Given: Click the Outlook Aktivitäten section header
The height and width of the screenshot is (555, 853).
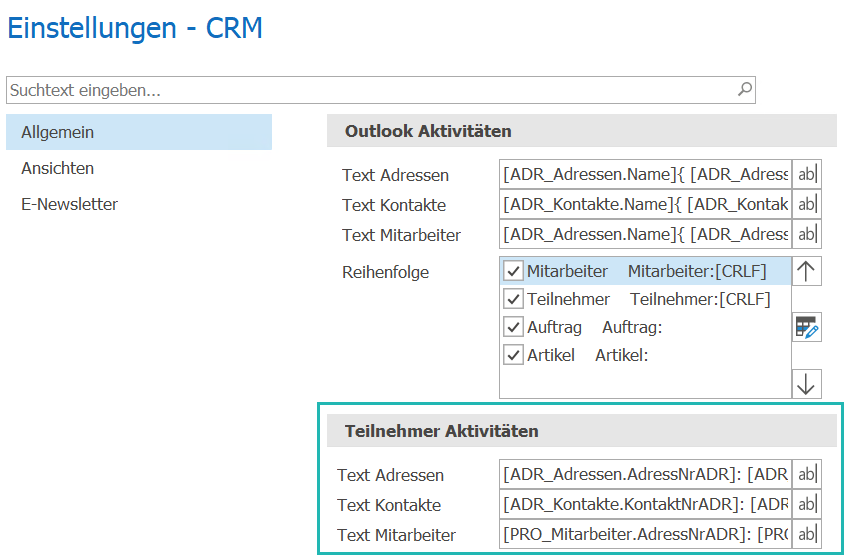Looking at the screenshot, I should (582, 131).
